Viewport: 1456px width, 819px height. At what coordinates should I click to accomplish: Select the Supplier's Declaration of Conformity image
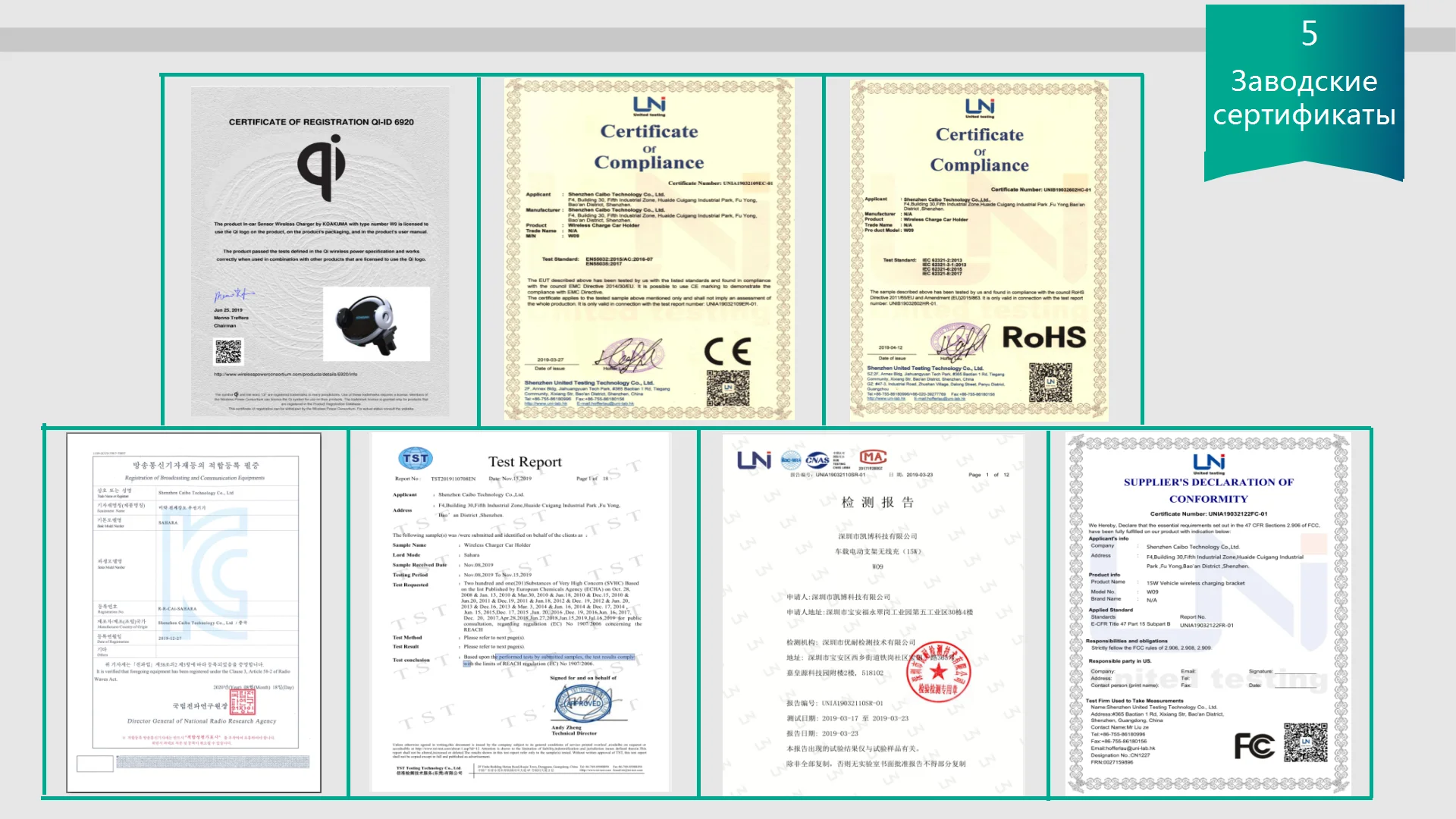(x=1209, y=614)
